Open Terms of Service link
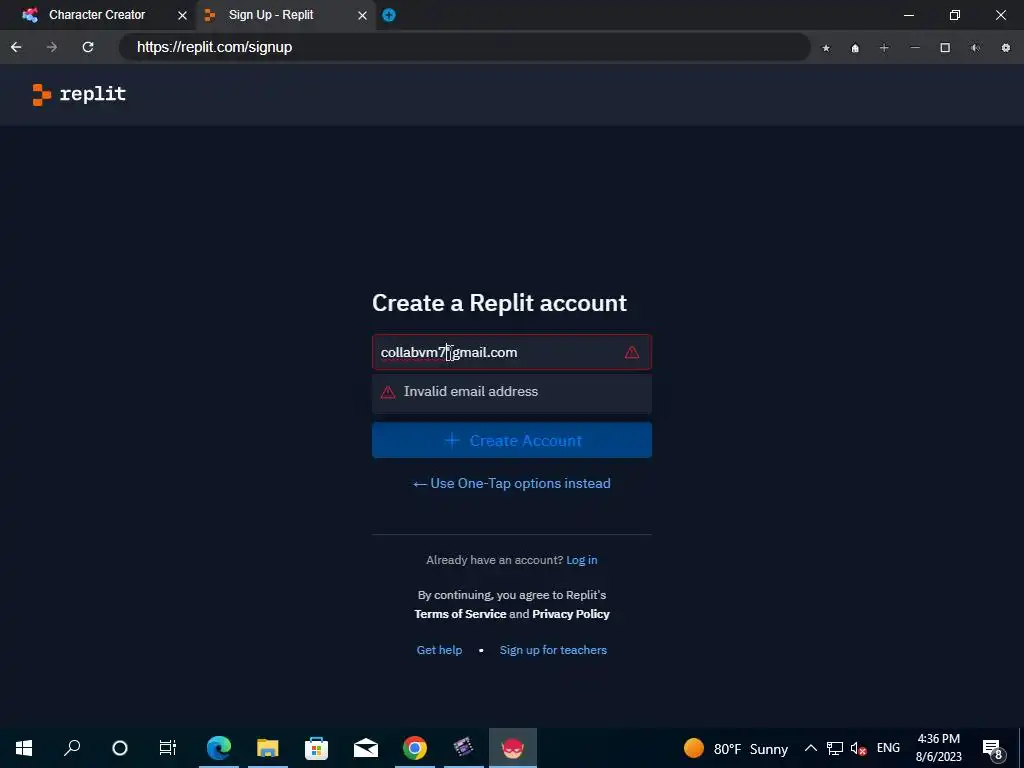The image size is (1024, 768). tap(460, 614)
